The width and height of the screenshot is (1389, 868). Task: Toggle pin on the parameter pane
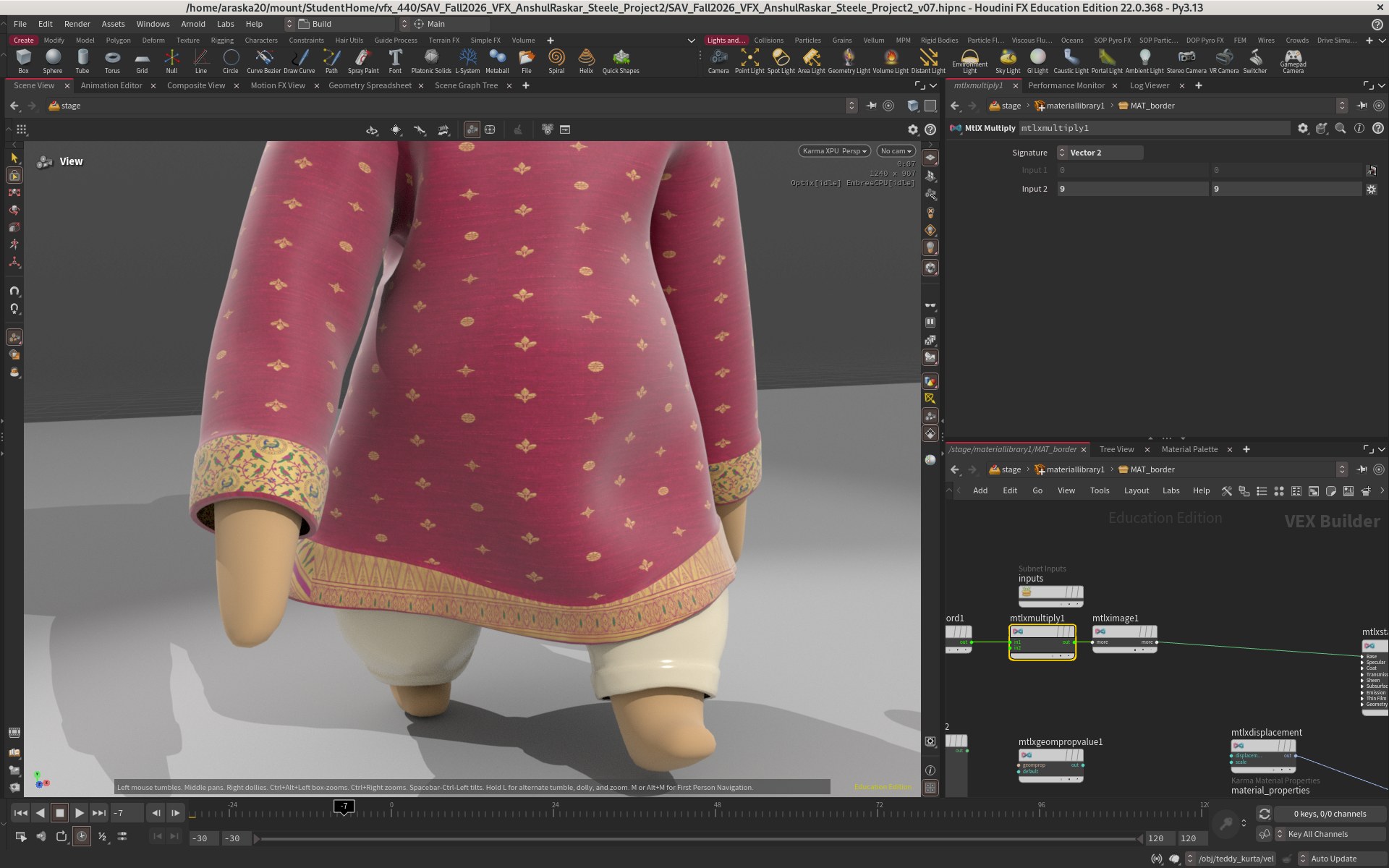[x=1362, y=106]
